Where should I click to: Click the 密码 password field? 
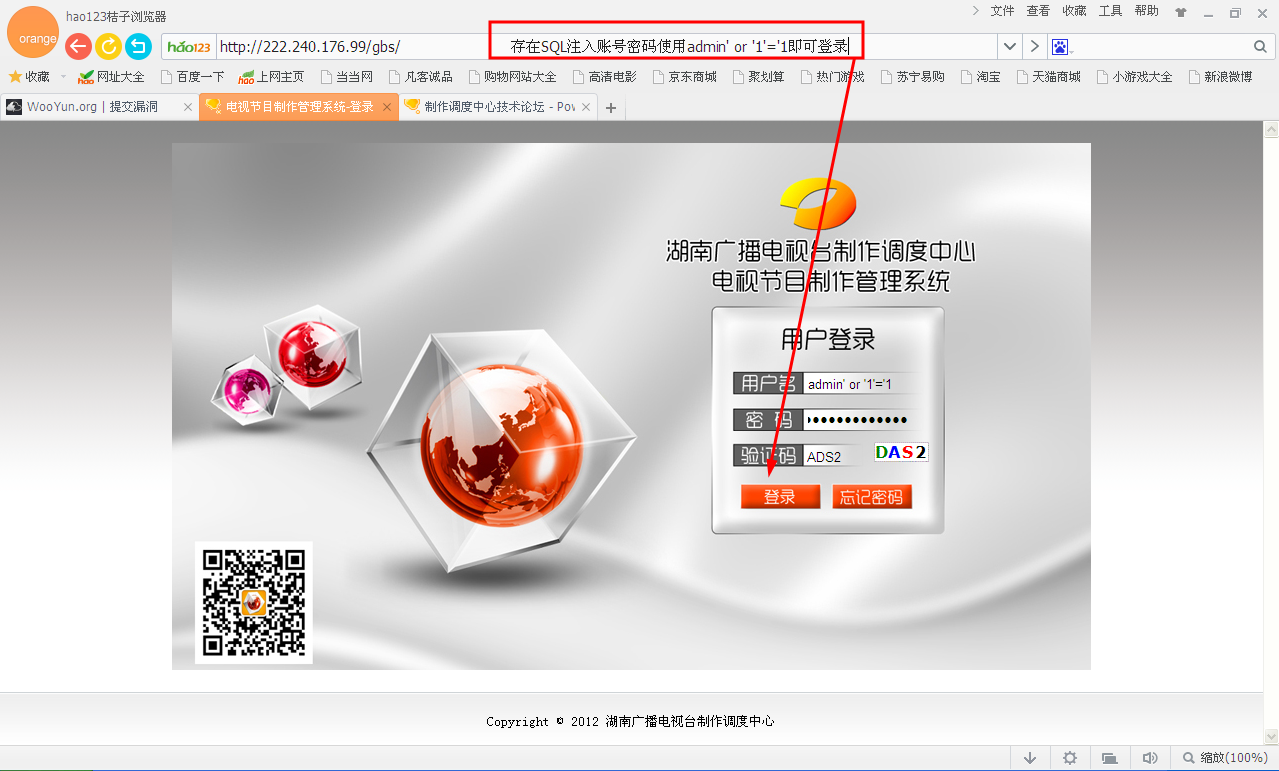click(860, 420)
